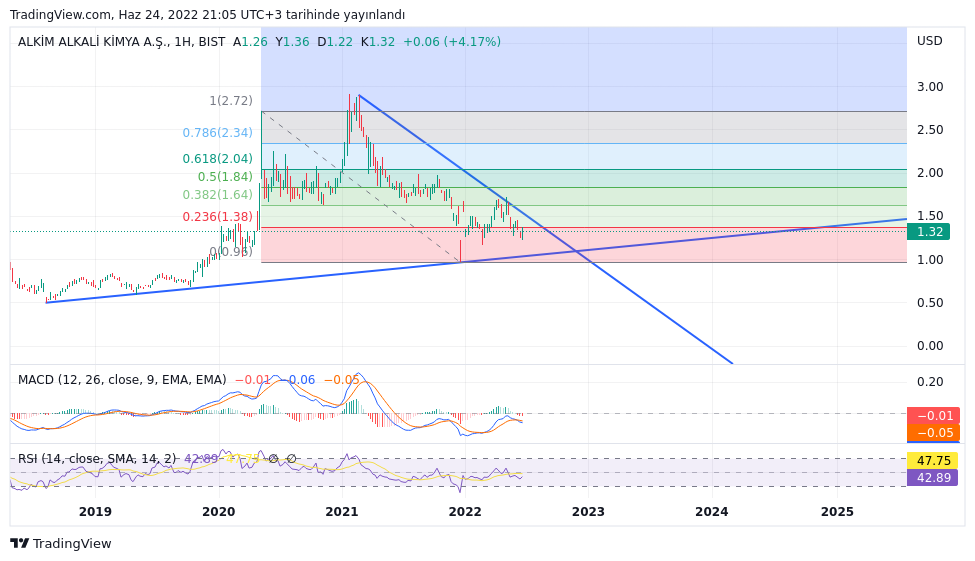Click the red MACD histogram value tag −0.01

[x=933, y=416]
